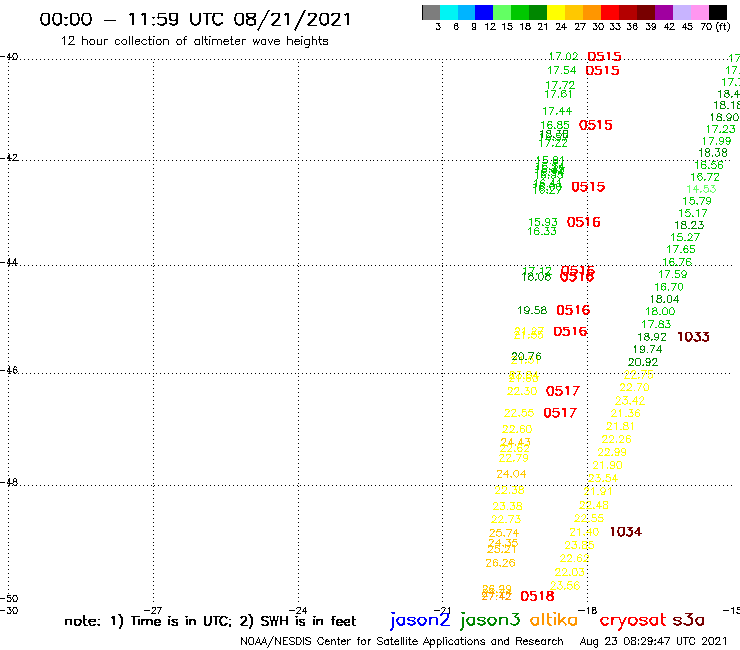The image size is (740, 650).
Task: Click the light green value 14.53
Action: tap(701, 189)
